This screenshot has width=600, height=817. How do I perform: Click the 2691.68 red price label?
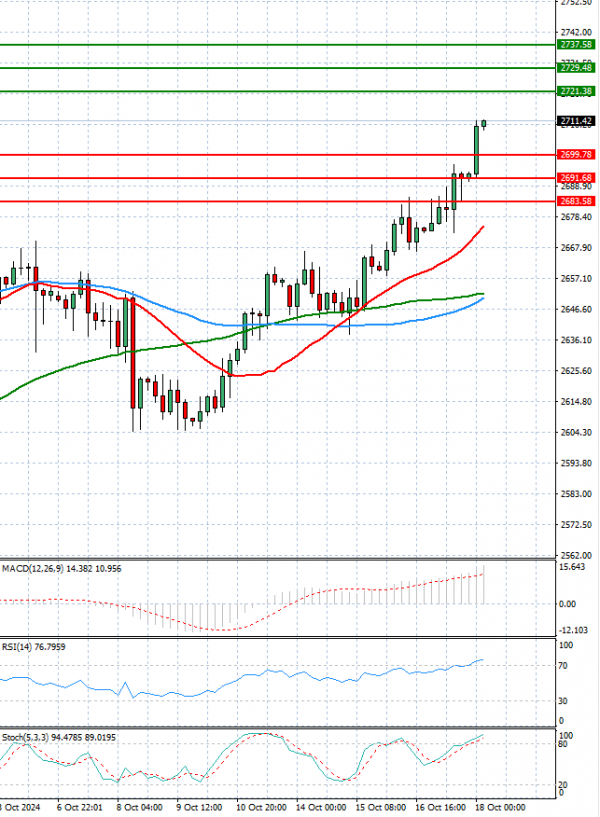576,178
